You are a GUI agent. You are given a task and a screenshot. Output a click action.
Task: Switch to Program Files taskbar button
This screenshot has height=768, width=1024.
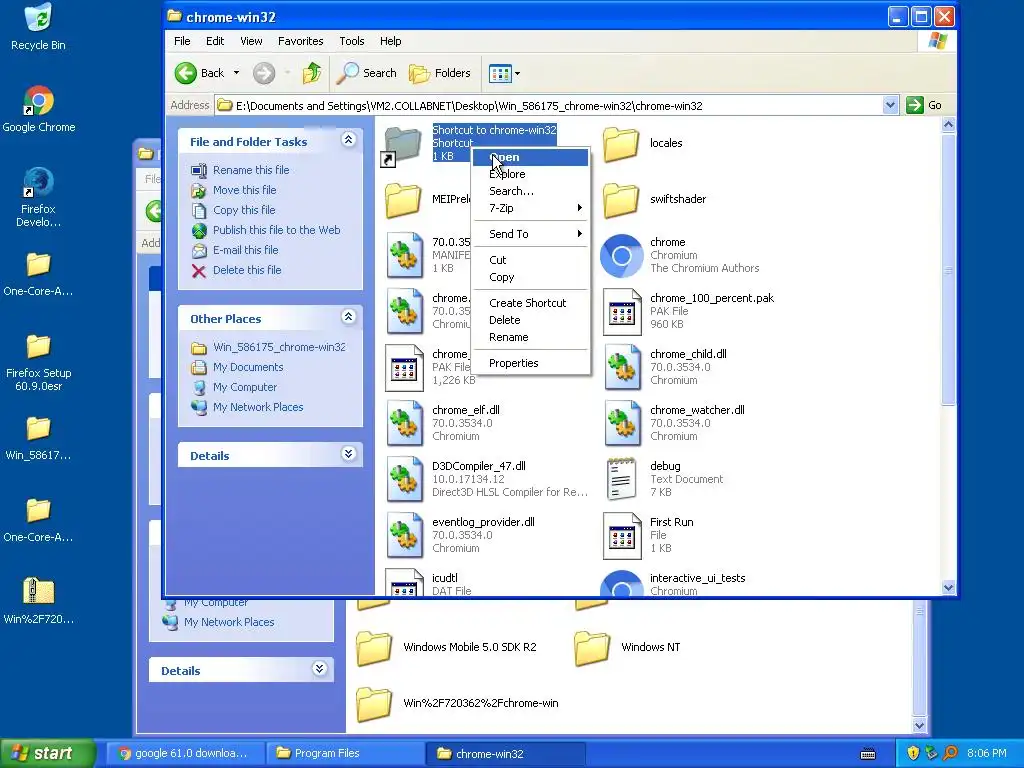[344, 753]
